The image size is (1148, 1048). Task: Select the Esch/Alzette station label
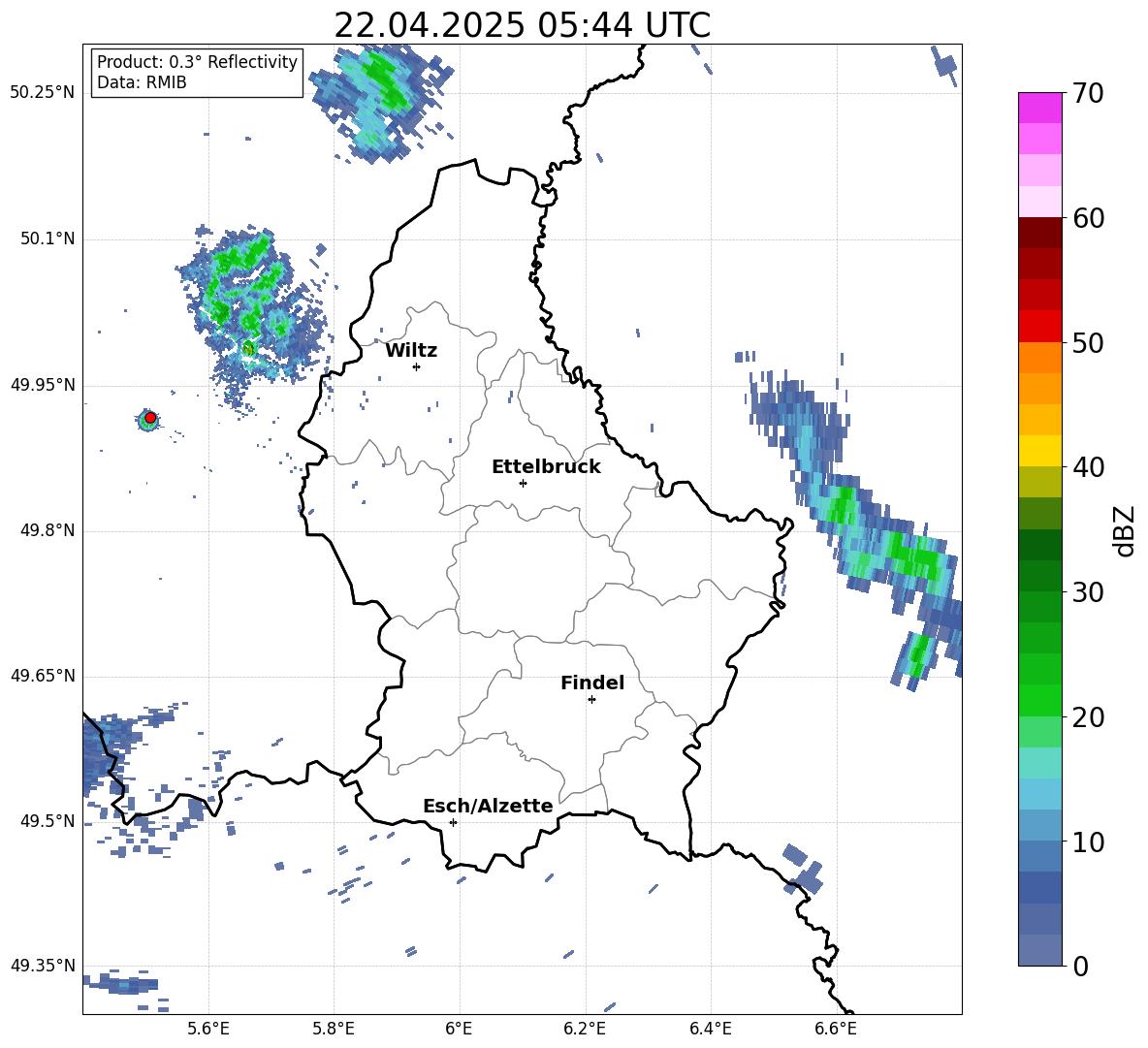point(488,806)
